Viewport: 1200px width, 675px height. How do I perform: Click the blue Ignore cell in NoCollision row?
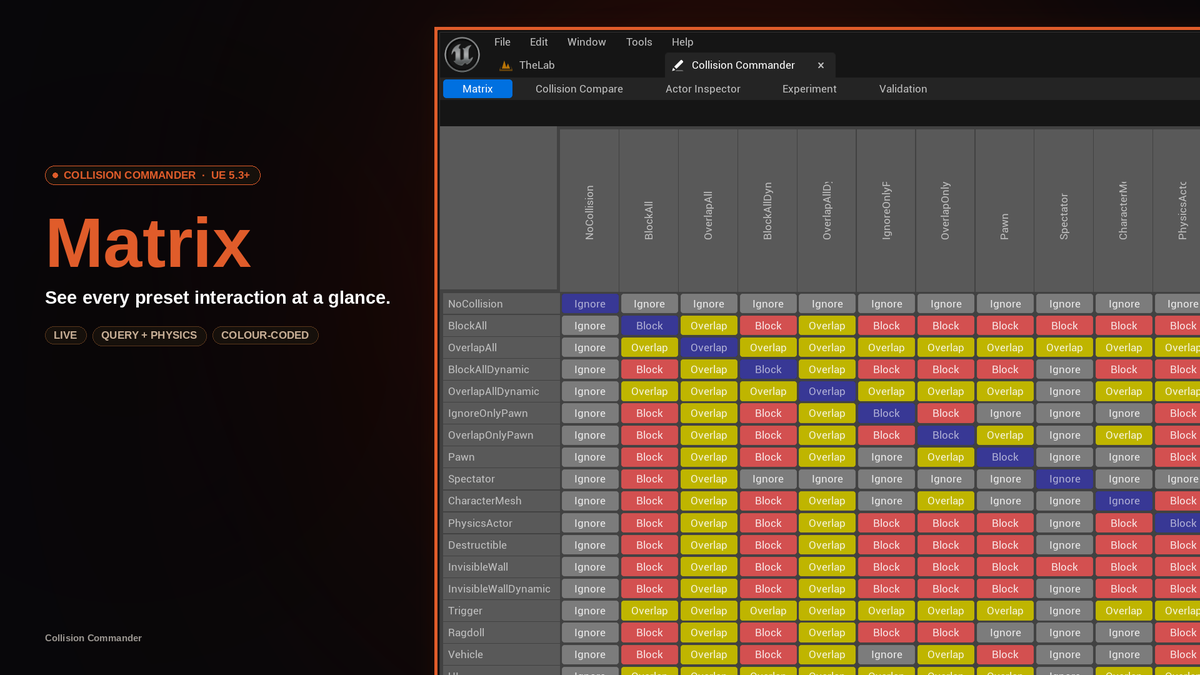coord(590,304)
